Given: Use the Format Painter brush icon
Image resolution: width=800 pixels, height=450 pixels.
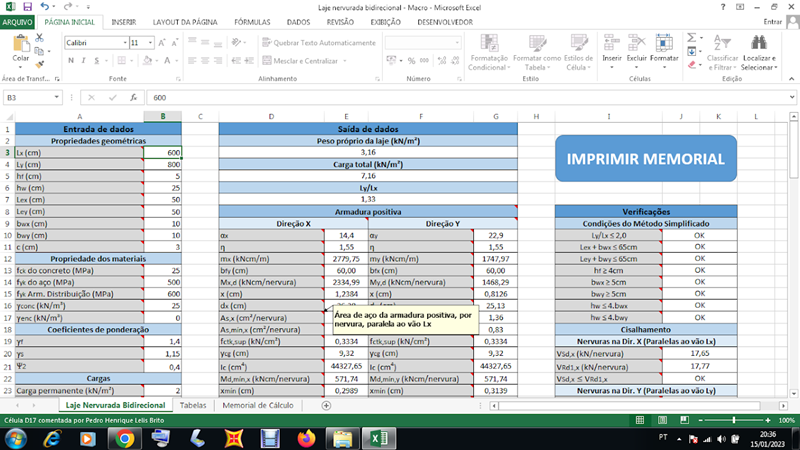Looking at the screenshot, I should tap(39, 64).
